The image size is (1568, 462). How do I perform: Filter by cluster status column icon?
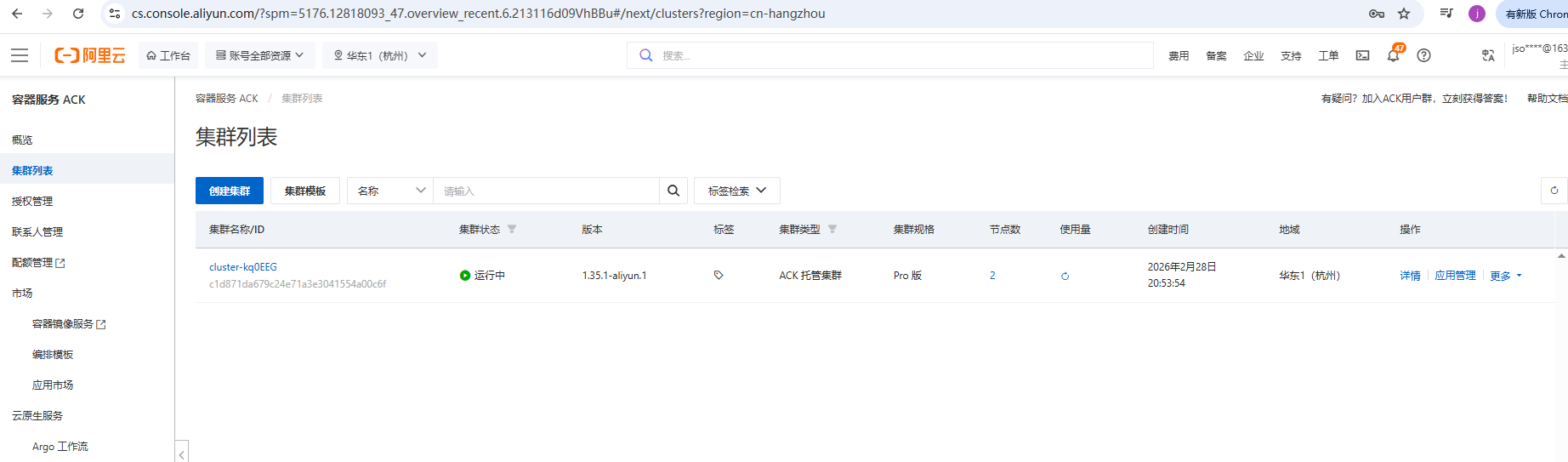coord(512,229)
